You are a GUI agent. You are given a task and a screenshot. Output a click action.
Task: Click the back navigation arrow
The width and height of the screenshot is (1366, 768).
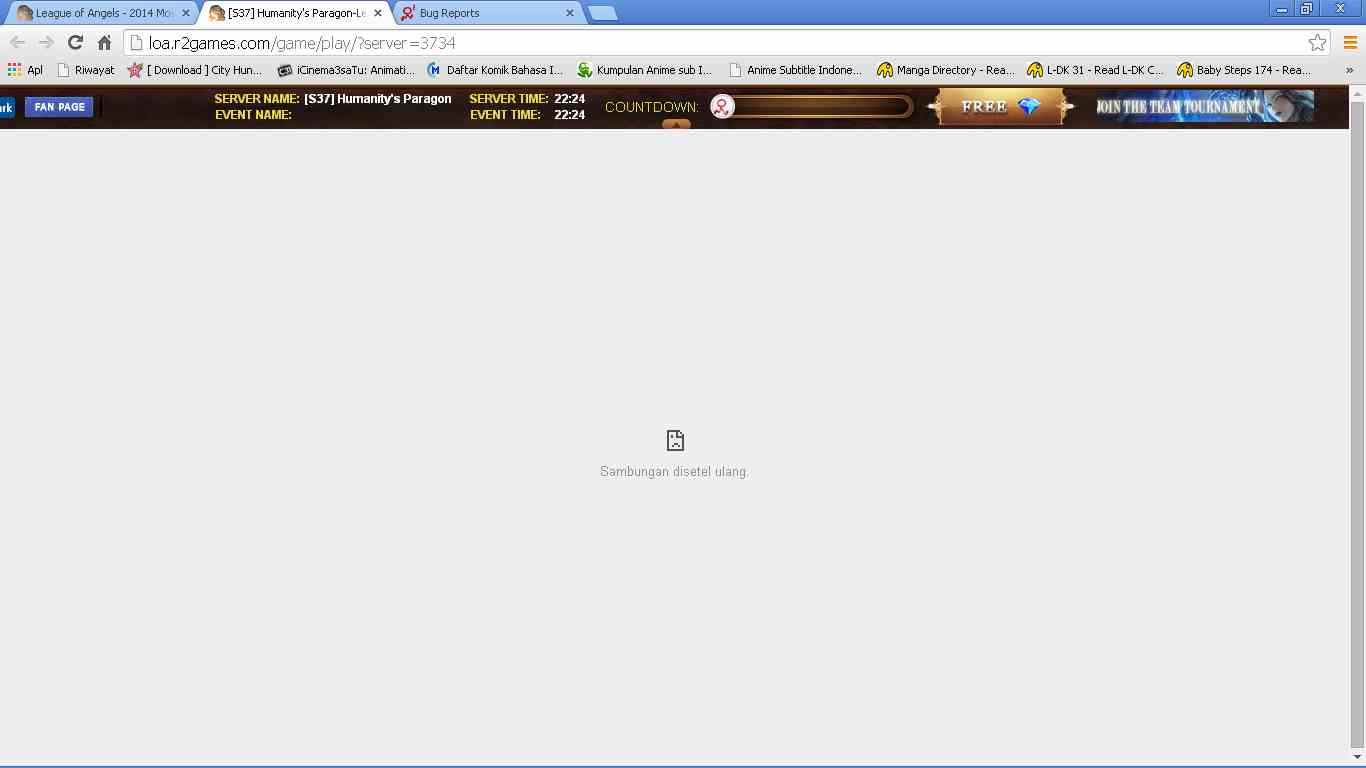pyautogui.click(x=17, y=42)
